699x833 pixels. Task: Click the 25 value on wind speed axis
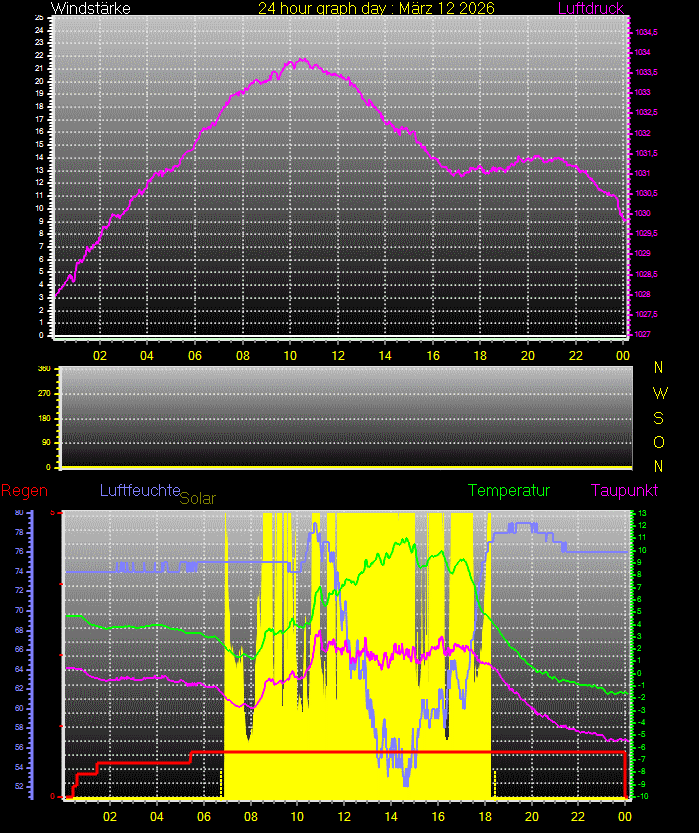(38, 17)
